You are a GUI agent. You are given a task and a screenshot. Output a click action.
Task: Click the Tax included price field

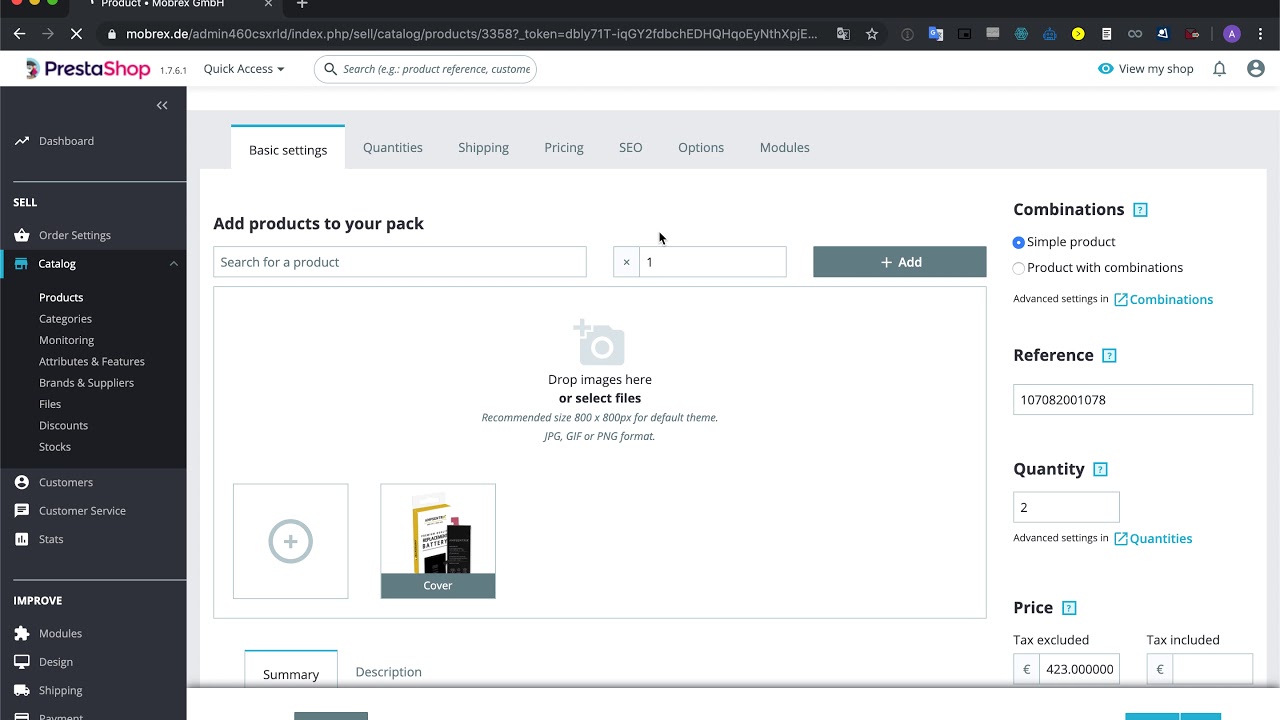pyautogui.click(x=1212, y=669)
